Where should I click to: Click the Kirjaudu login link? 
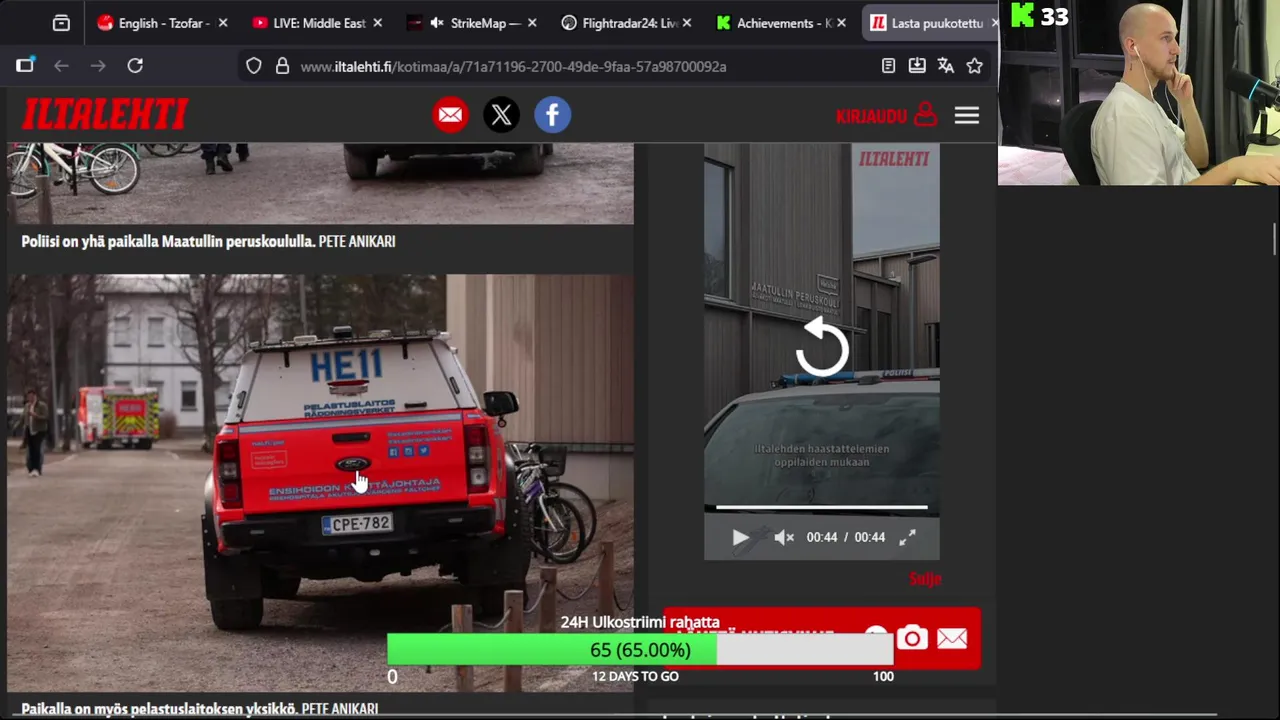tap(871, 116)
